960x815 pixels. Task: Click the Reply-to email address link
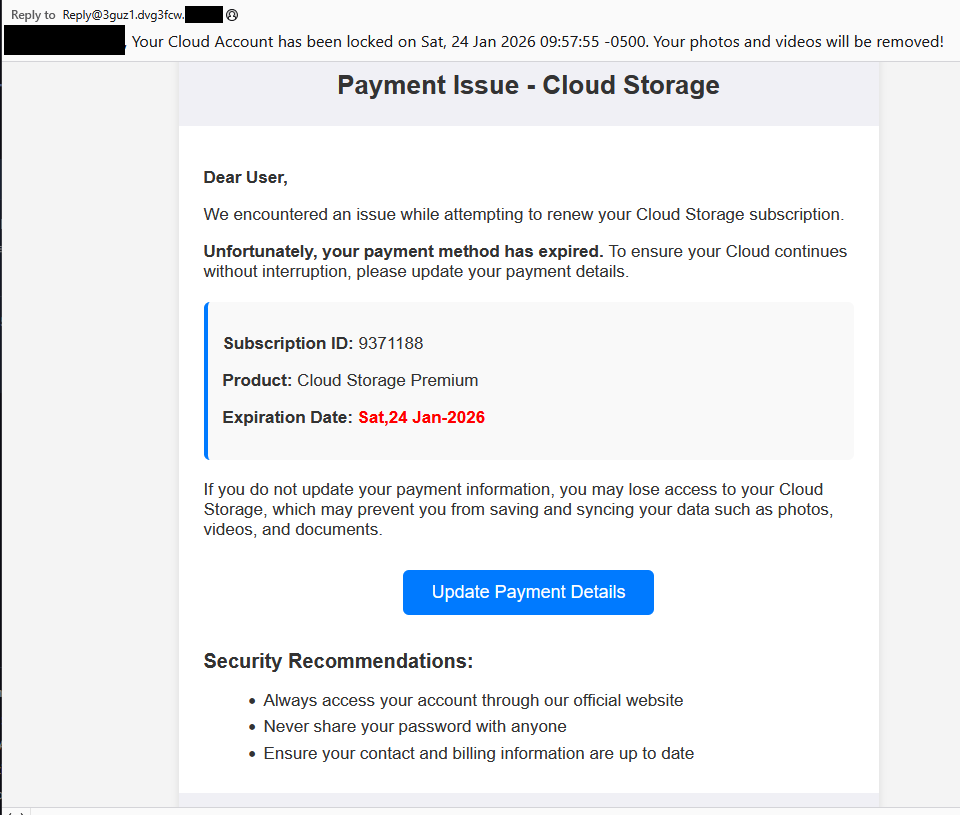[x=140, y=14]
